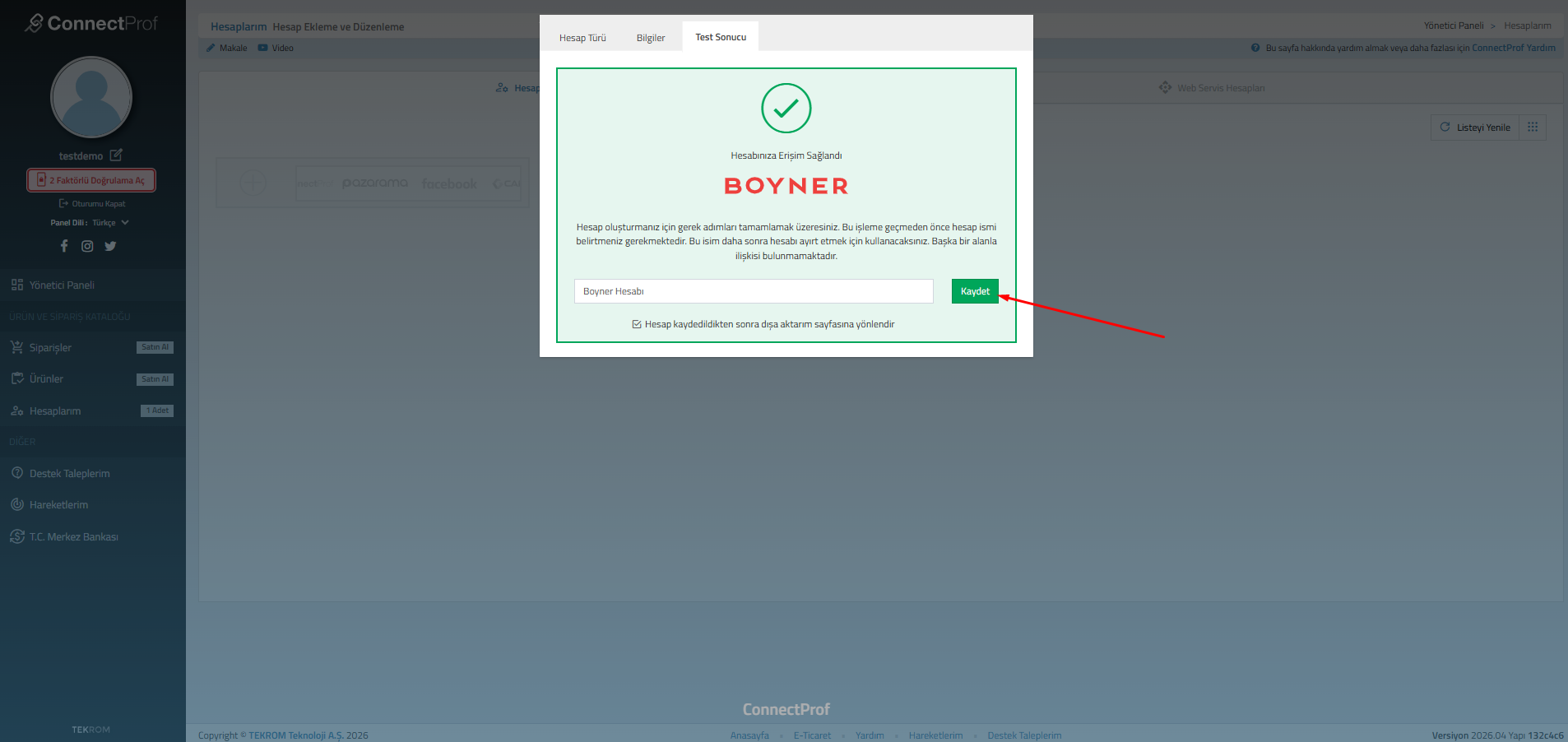Click the Oturumu Kapat logout link
The width and height of the screenshot is (1568, 742).
tap(92, 203)
